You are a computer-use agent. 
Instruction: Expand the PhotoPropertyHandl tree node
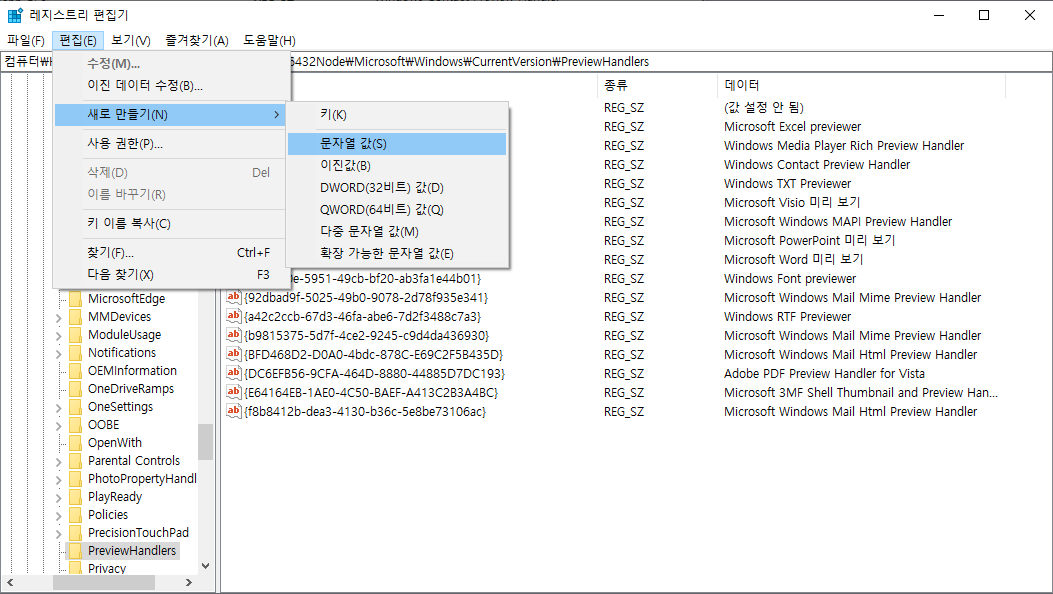(58, 481)
